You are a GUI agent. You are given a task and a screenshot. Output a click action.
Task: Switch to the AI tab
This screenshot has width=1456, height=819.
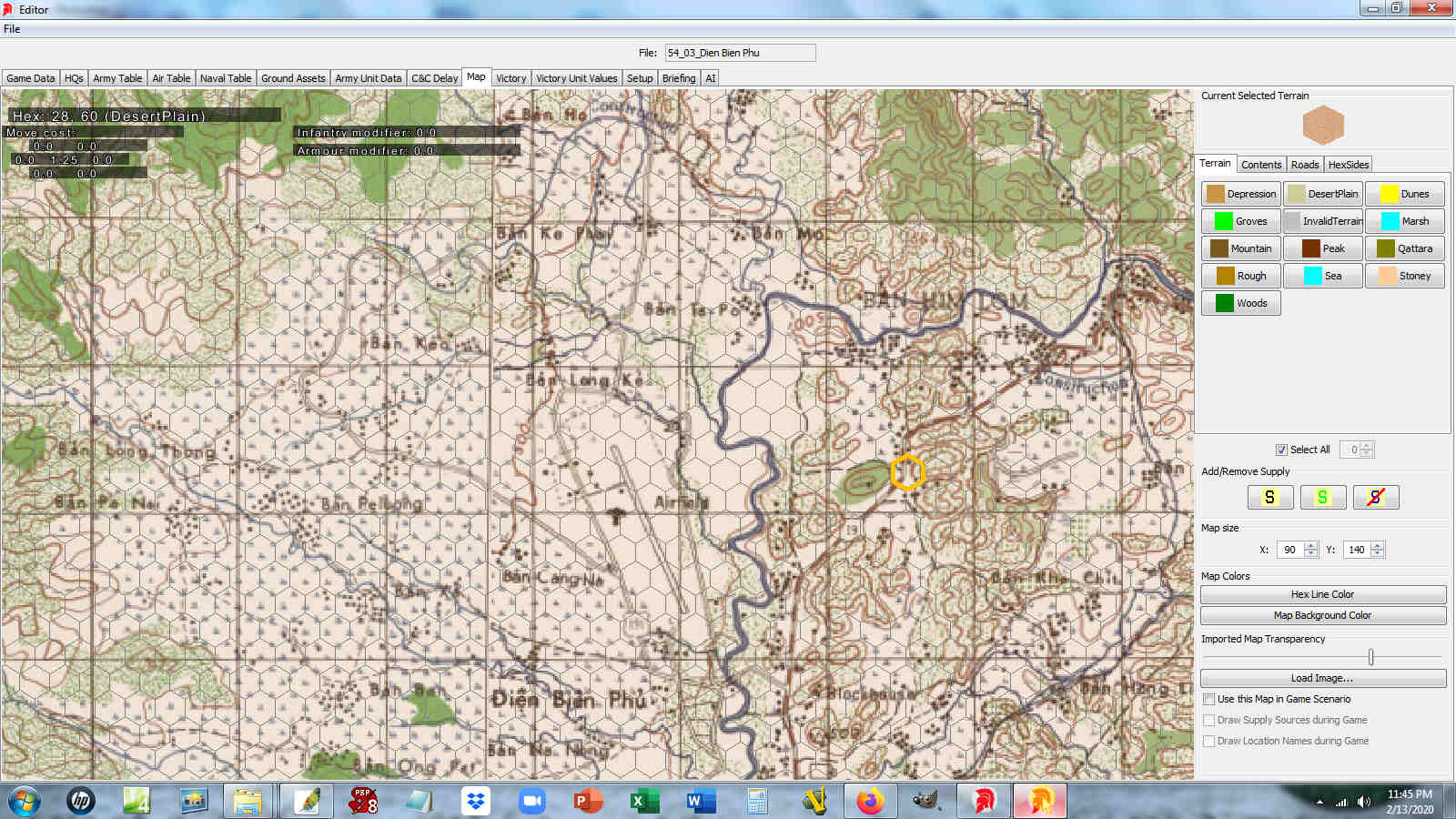tap(711, 78)
